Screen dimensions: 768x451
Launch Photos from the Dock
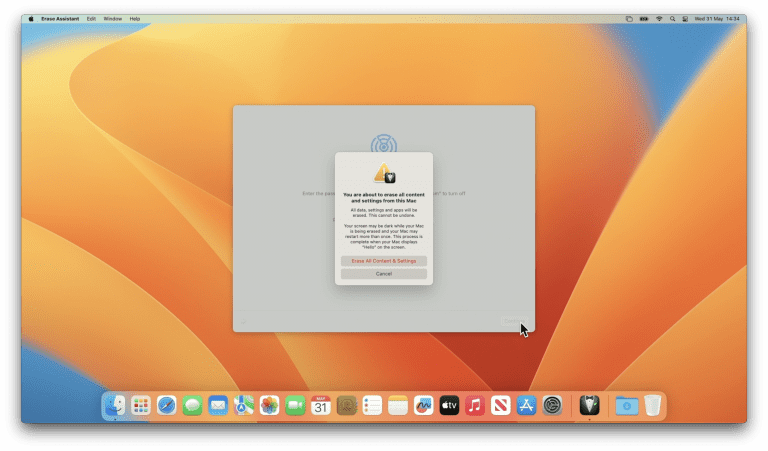[269, 405]
